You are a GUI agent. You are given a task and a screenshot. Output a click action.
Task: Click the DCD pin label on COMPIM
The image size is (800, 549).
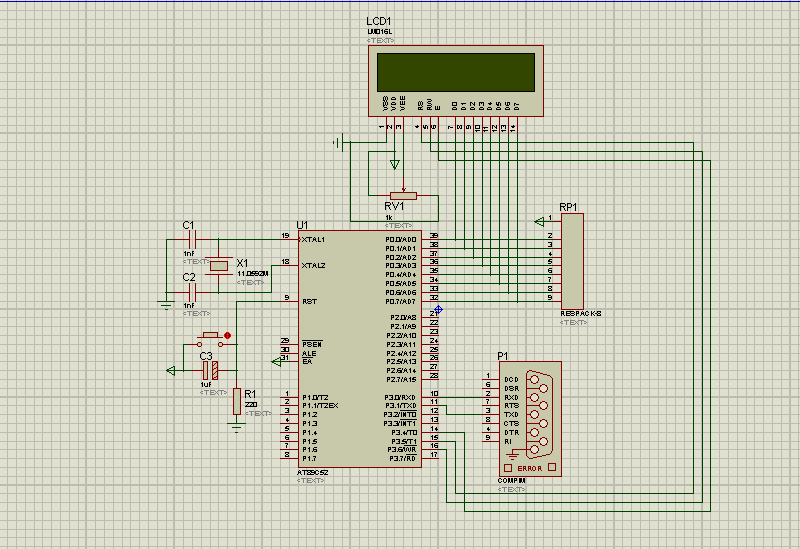(x=511, y=379)
